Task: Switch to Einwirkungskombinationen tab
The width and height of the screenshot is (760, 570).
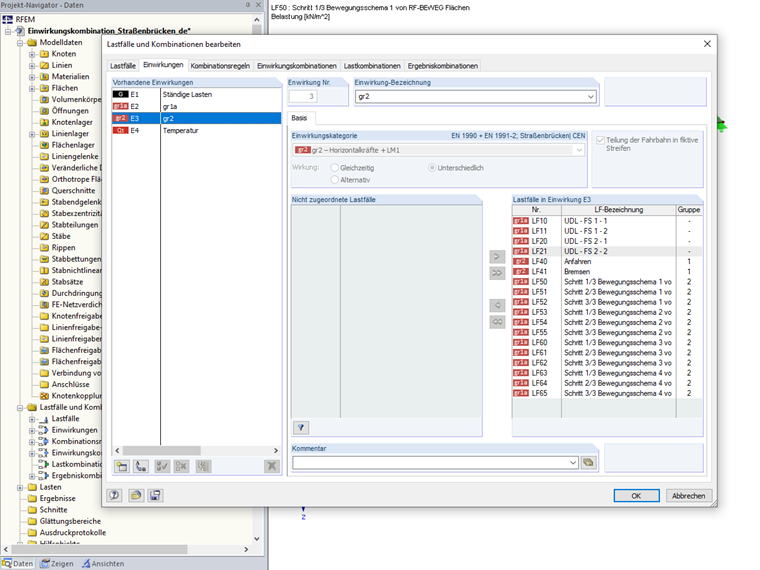Action: (297, 66)
